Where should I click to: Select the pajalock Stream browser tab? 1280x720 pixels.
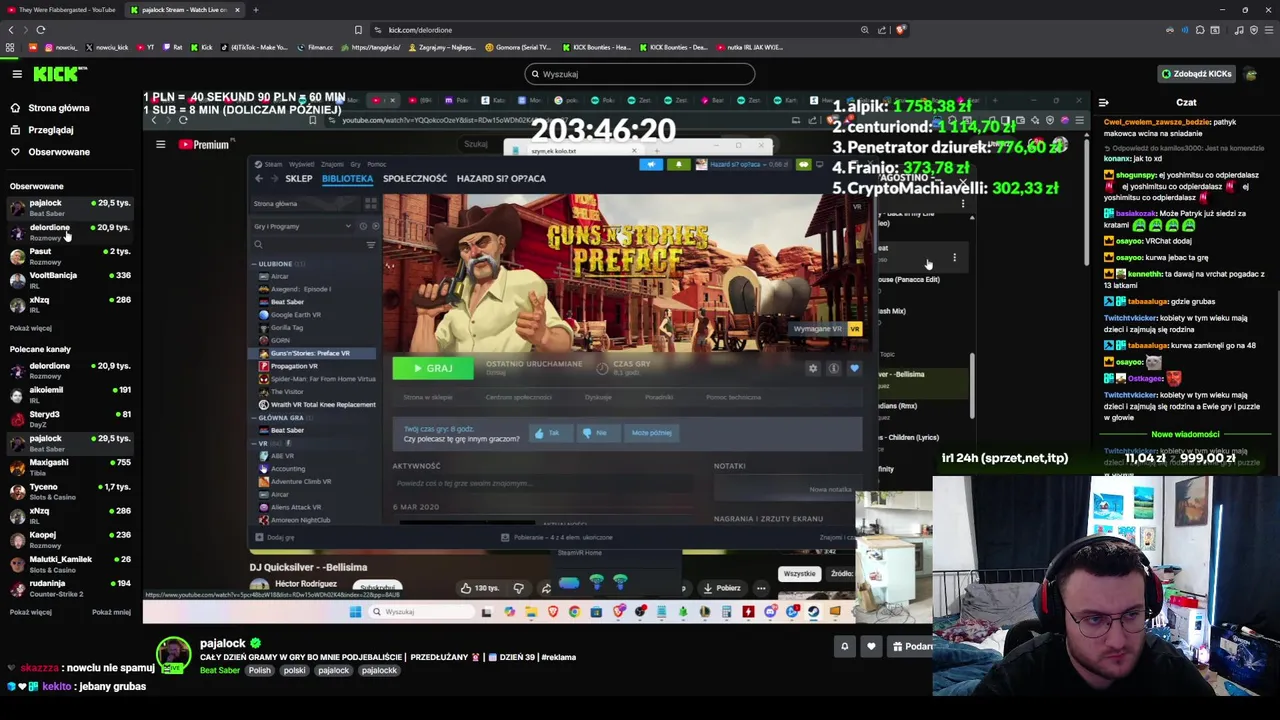(185, 10)
